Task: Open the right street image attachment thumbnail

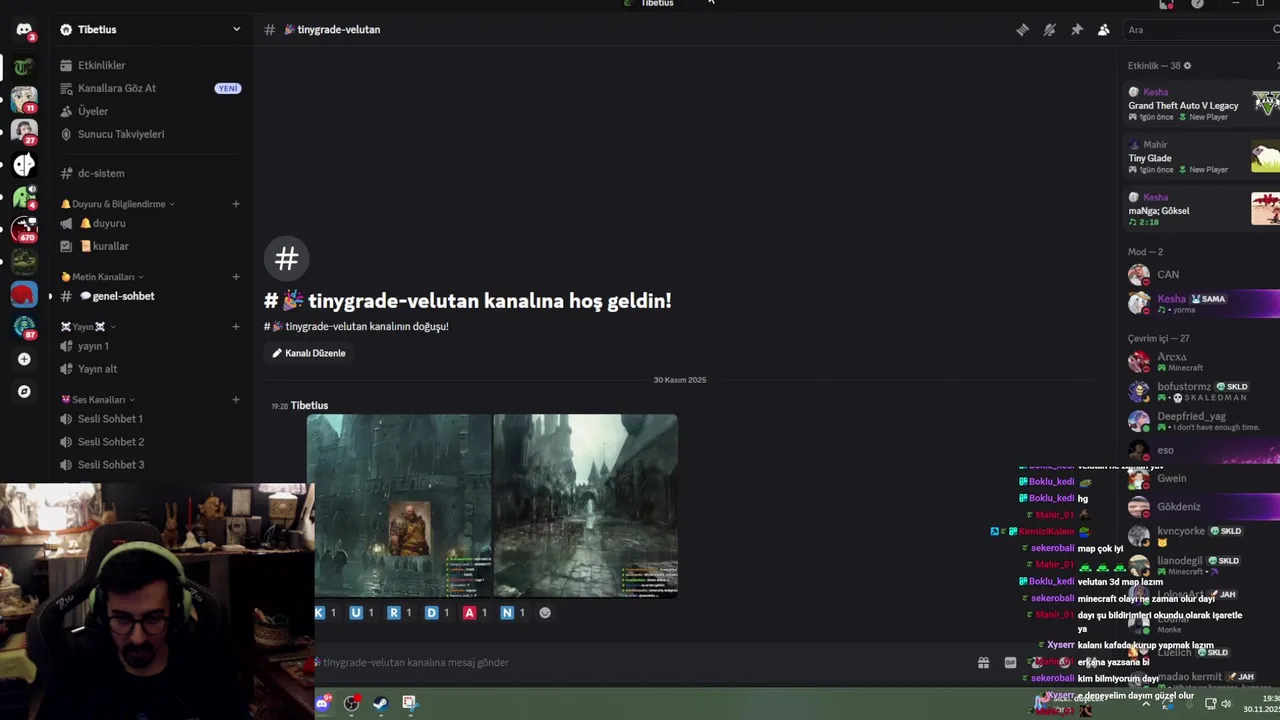Action: click(585, 506)
